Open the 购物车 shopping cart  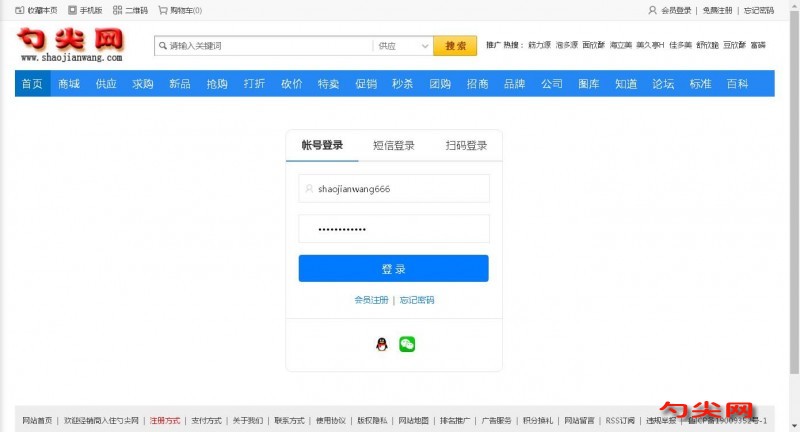coord(163,10)
